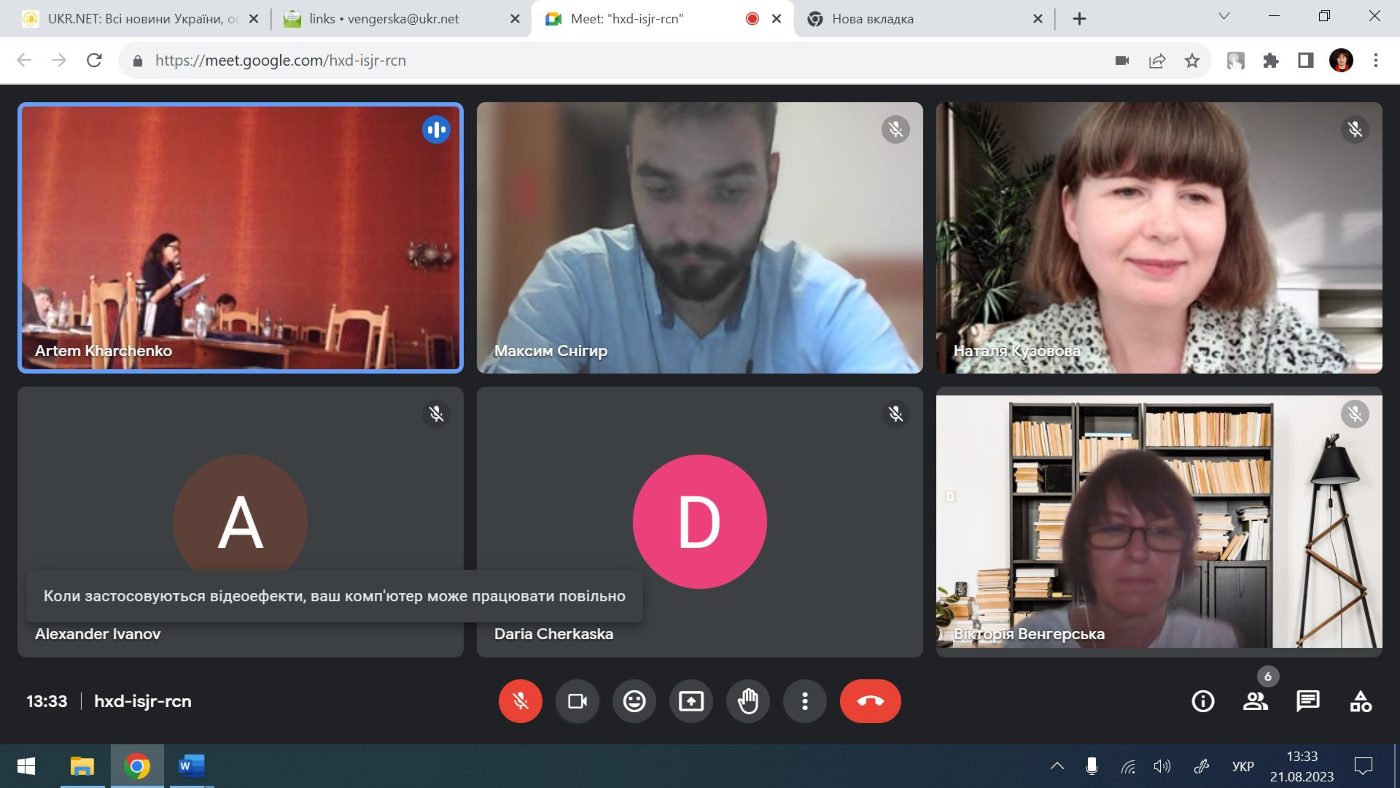Expand the tab search chevron in Chrome
This screenshot has width=1400, height=788.
[1224, 17]
